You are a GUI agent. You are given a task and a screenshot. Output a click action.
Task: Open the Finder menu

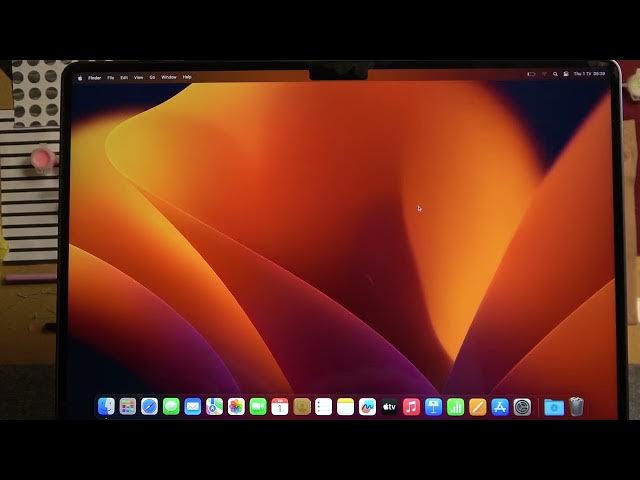pos(95,78)
